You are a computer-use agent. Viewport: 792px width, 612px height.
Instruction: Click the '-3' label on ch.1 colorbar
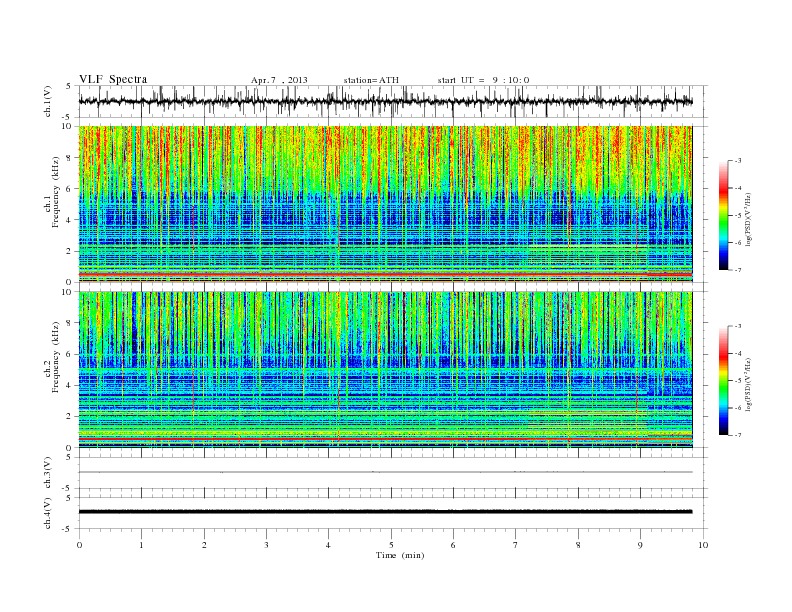coord(738,161)
